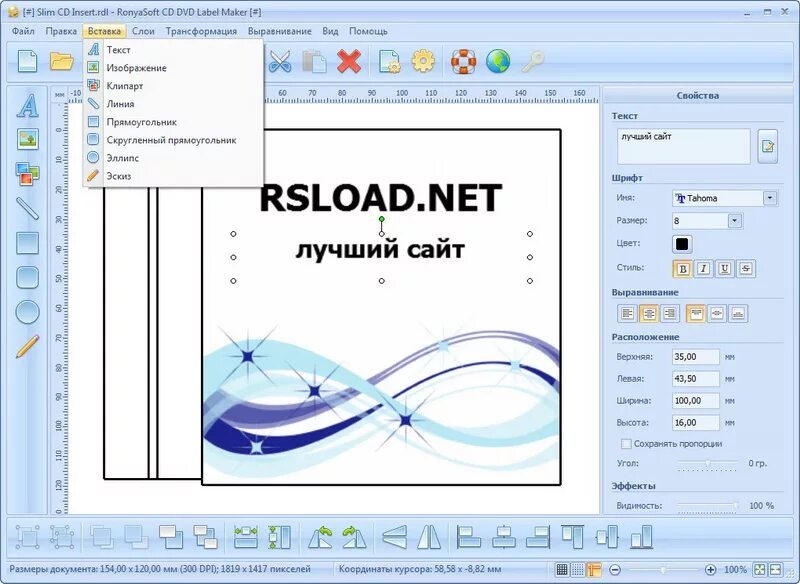This screenshot has height=584, width=800.
Task: Create a new document with the toolbar icon
Action: (x=28, y=61)
